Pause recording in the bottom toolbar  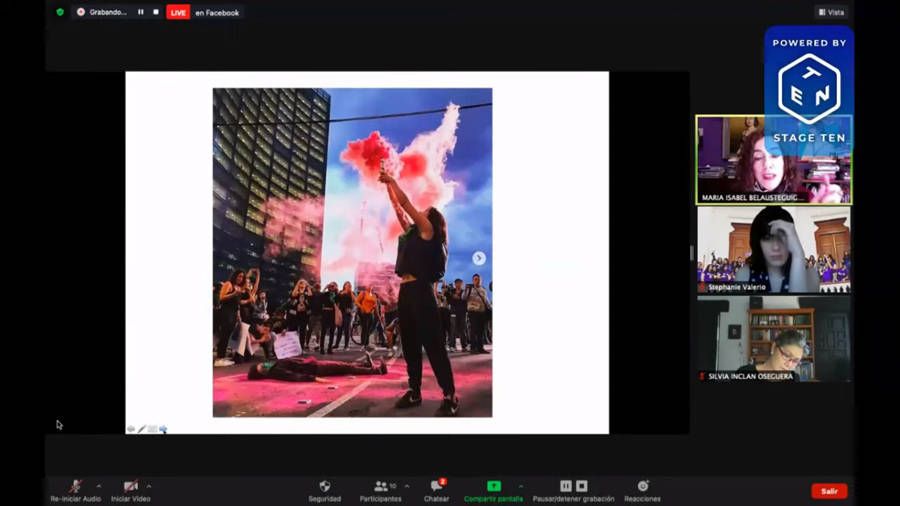566,486
